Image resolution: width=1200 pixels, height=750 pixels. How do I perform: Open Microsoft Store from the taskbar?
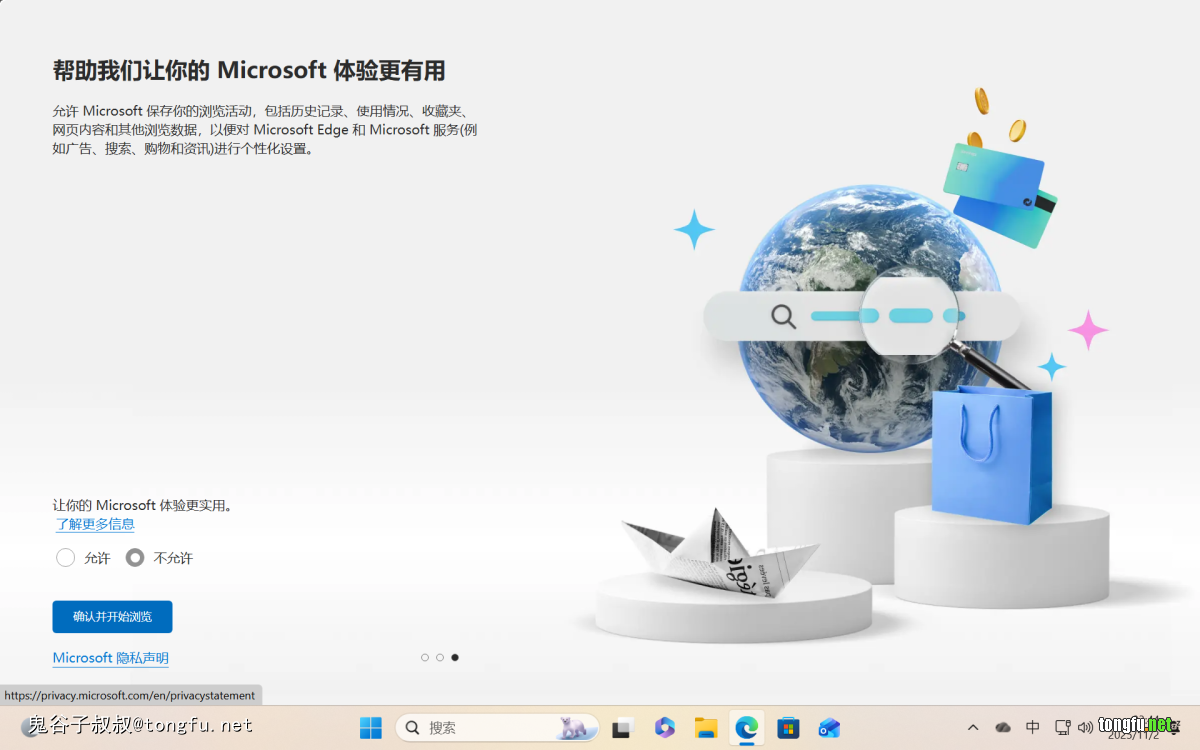tap(788, 728)
